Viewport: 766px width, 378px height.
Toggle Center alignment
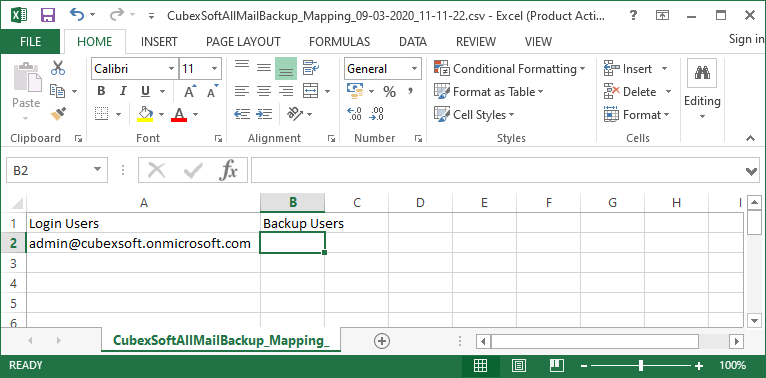tap(264, 91)
